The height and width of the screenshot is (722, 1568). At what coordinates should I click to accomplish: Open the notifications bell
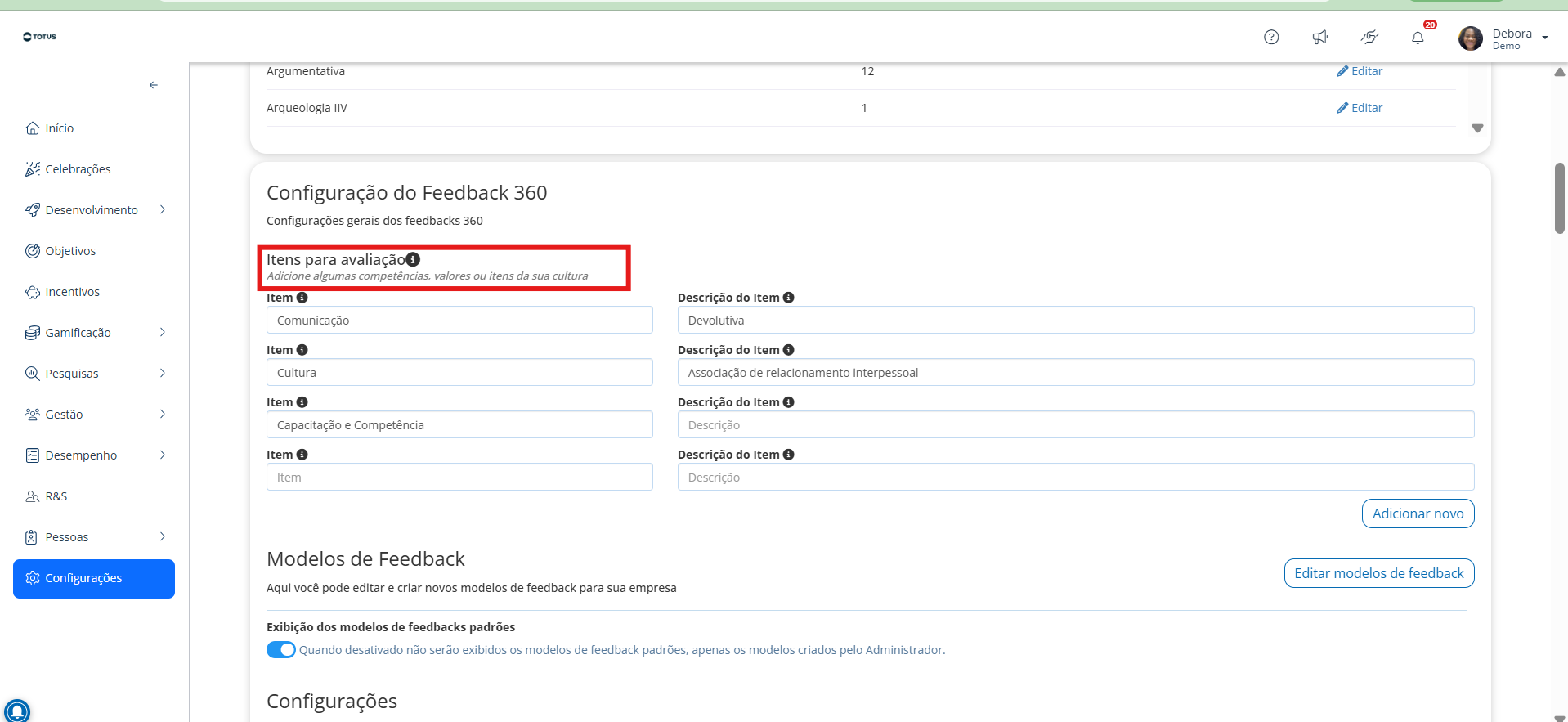tap(1418, 38)
